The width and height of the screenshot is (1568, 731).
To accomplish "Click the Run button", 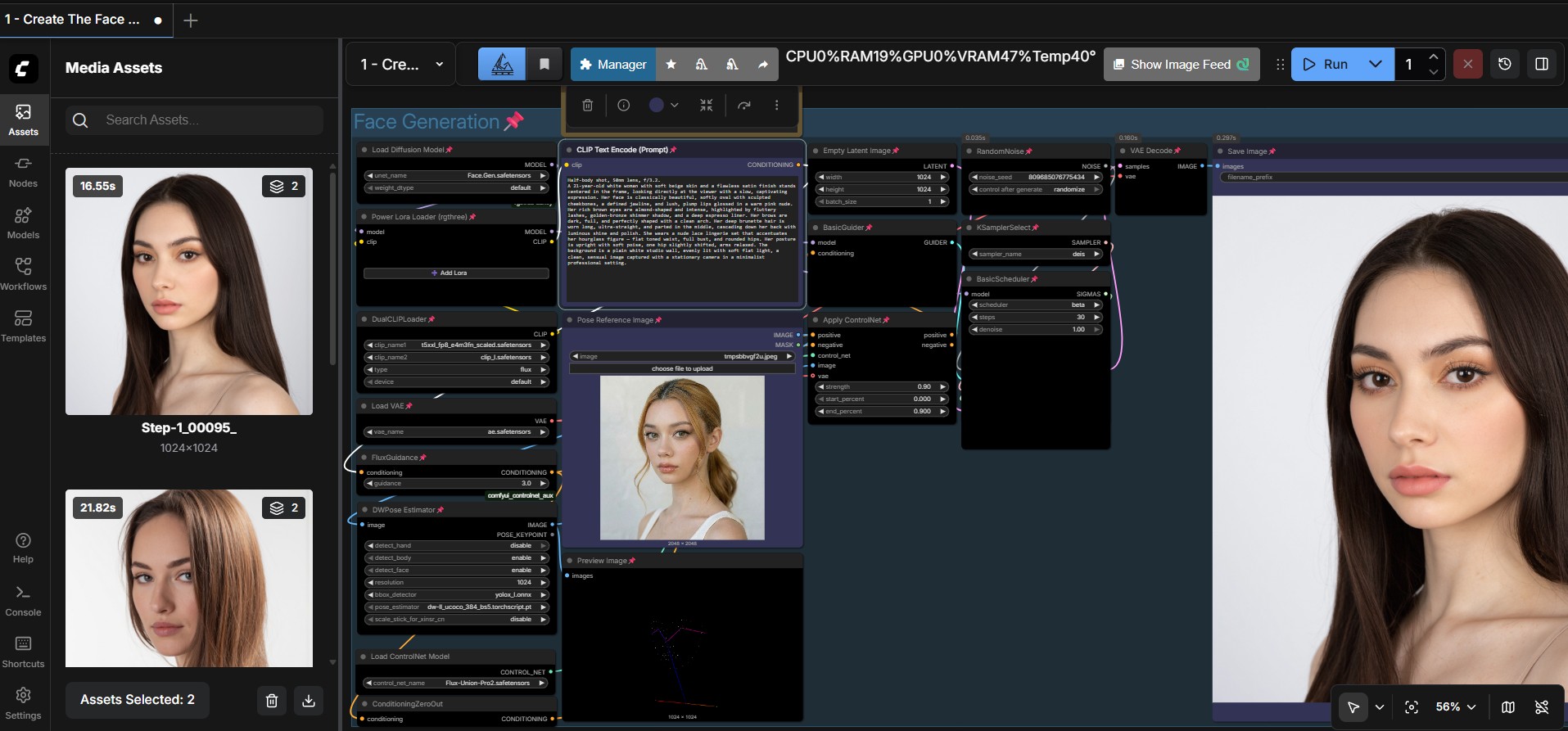I will coord(1326,64).
